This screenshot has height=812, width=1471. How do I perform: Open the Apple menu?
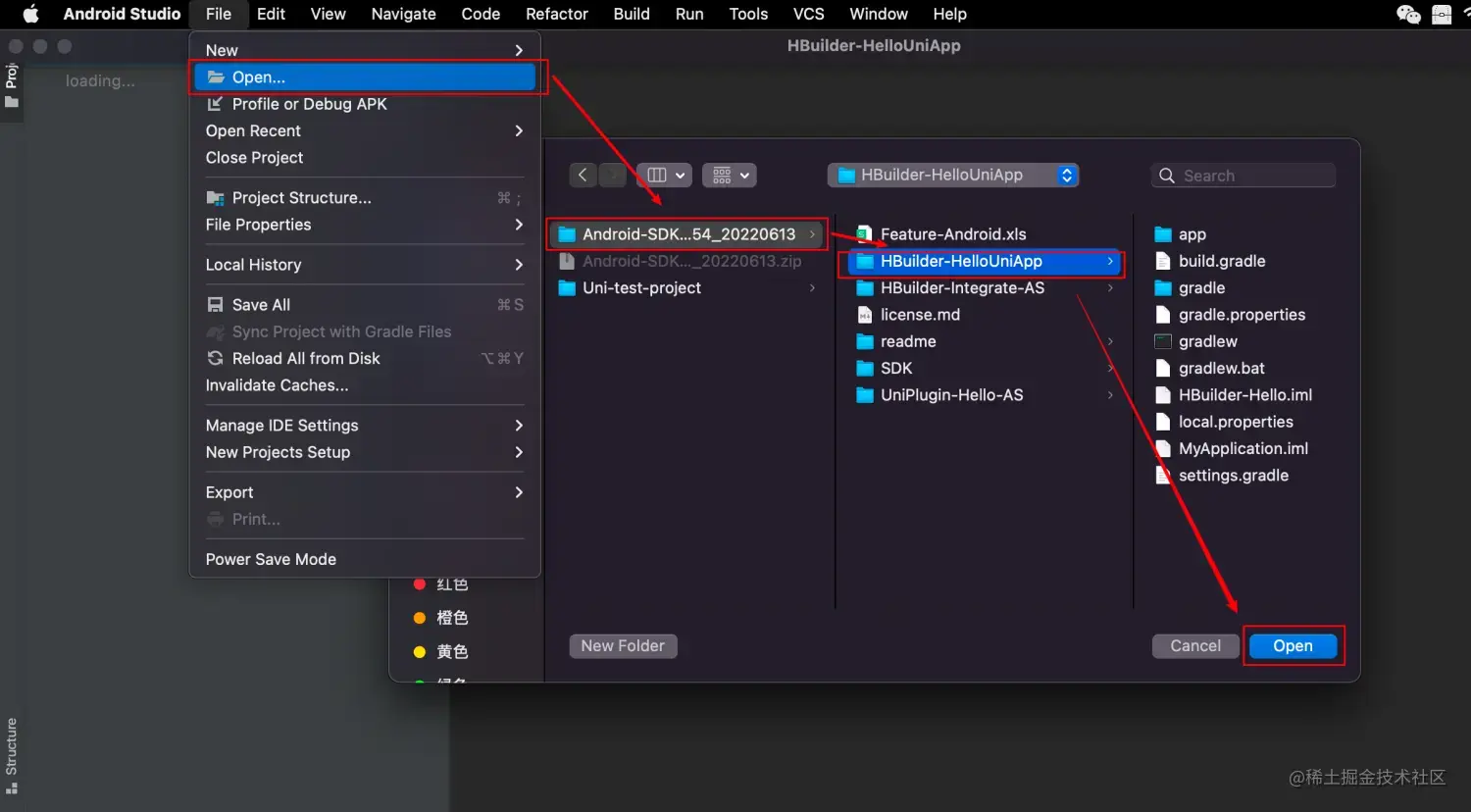pyautogui.click(x=30, y=14)
